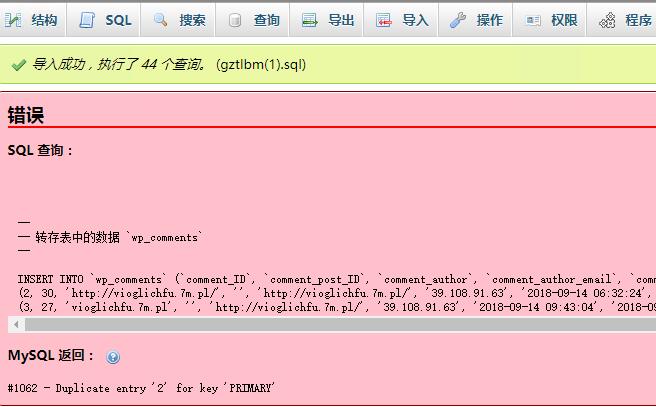Go to the 导出 tab
Viewport: 656px width, 407px height.
coord(340,20)
